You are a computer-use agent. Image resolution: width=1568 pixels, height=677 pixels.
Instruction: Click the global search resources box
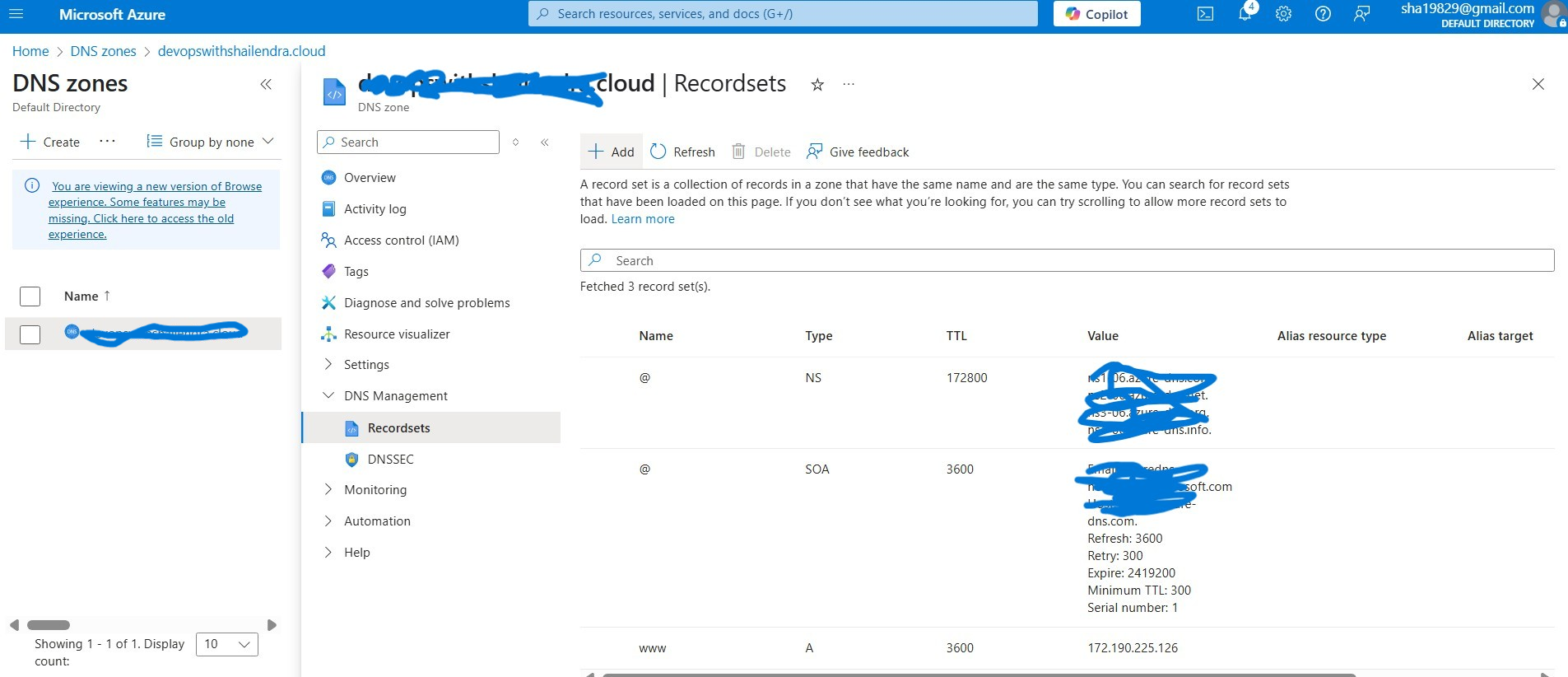[x=783, y=14]
